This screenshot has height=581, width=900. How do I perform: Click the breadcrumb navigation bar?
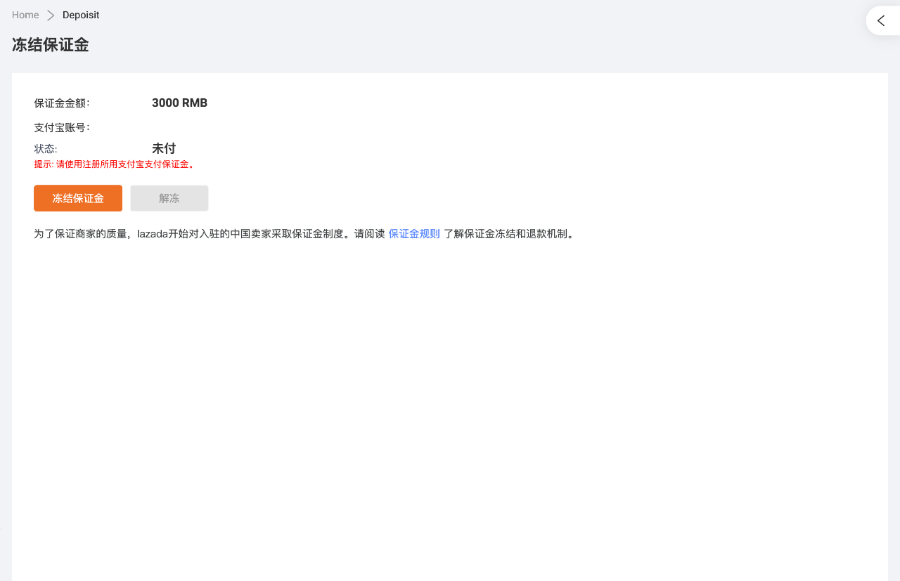150,14
